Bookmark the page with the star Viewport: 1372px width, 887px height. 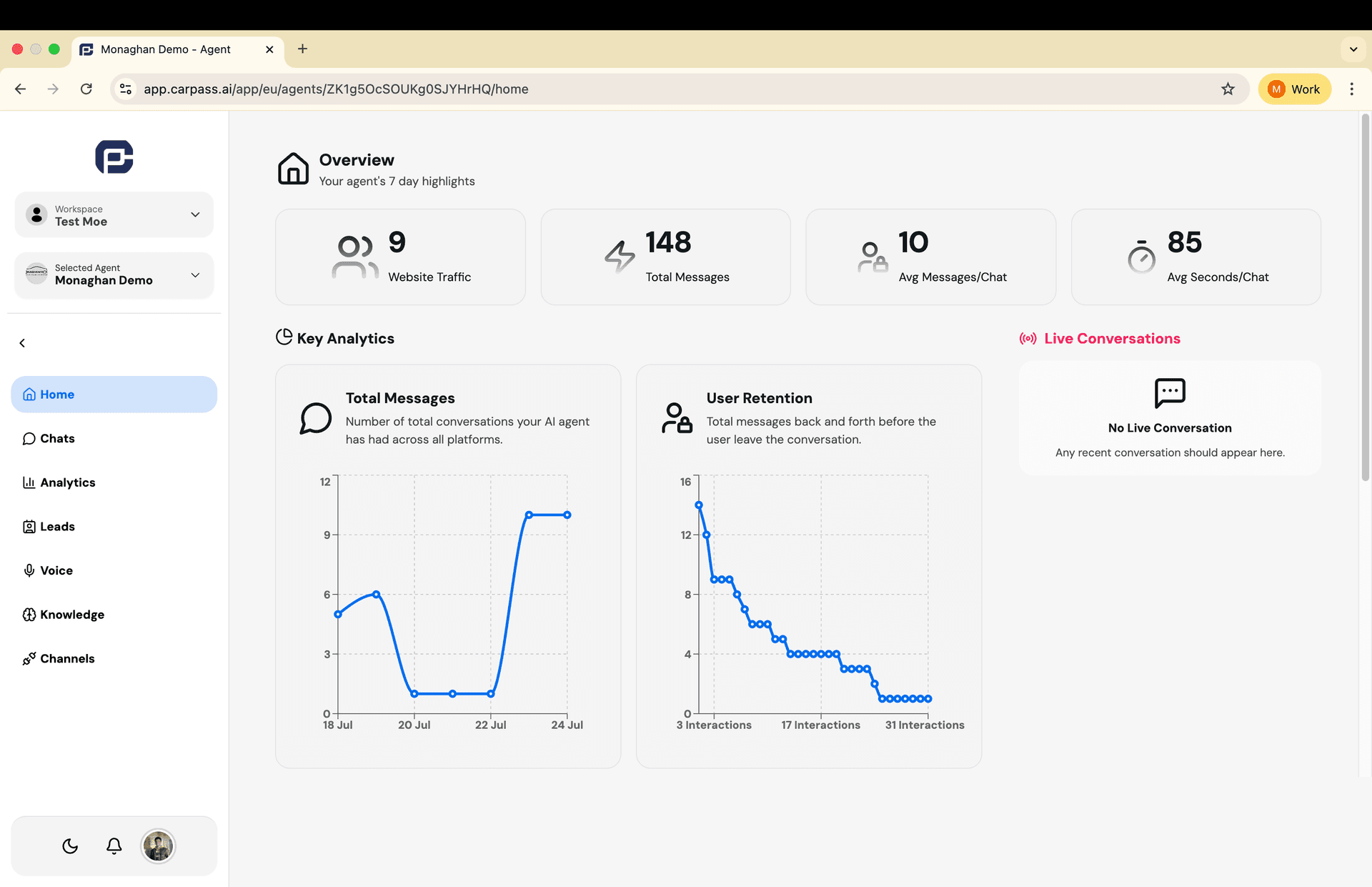tap(1228, 89)
